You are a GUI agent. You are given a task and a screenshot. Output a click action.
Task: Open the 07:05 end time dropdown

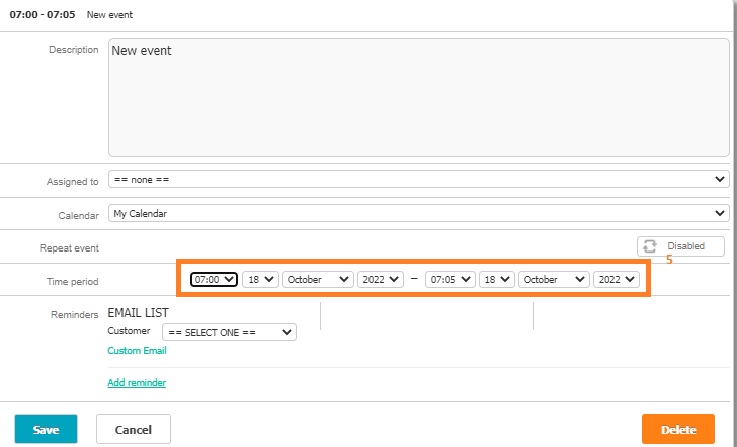pyautogui.click(x=449, y=280)
